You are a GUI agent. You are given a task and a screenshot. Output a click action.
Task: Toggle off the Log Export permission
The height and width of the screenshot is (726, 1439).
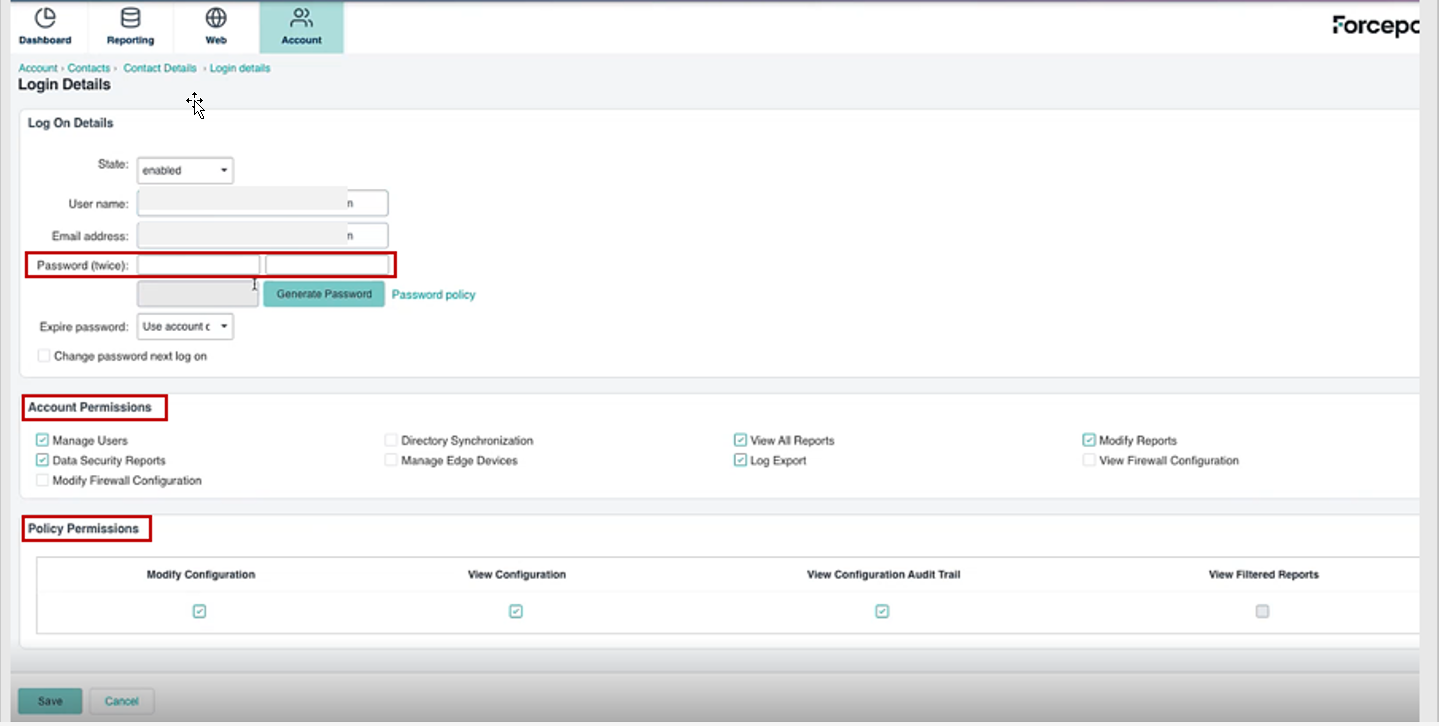(x=739, y=460)
